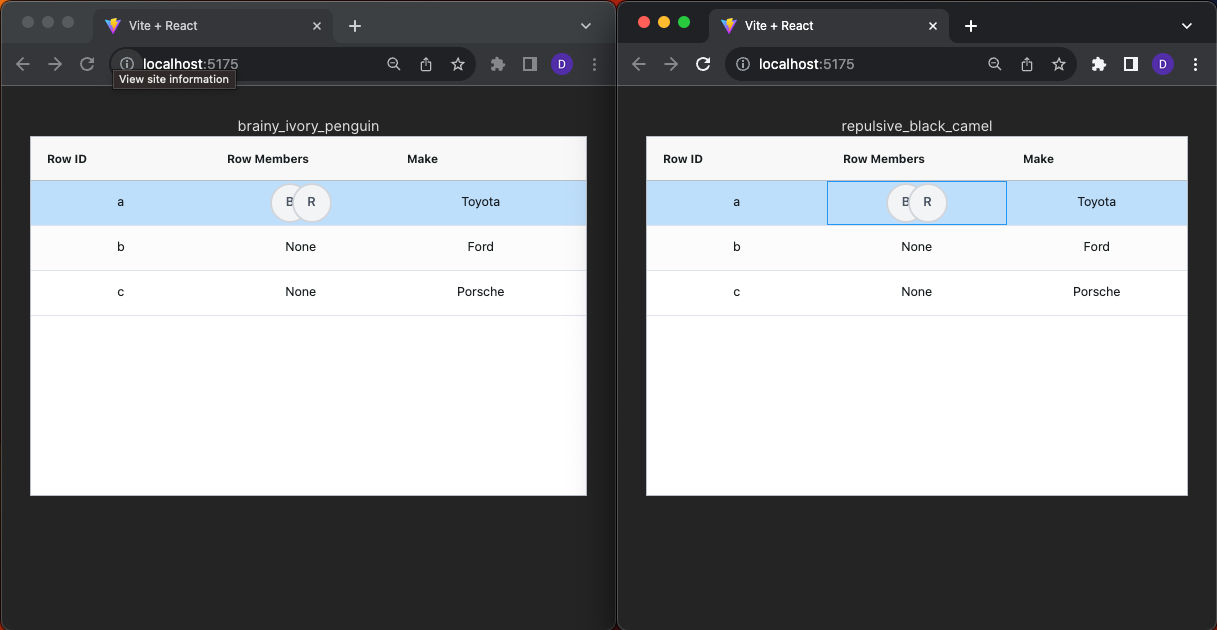Go forward in the brainy_ivory_penguin window
Viewport: 1217px width, 630px height.
click(55, 64)
